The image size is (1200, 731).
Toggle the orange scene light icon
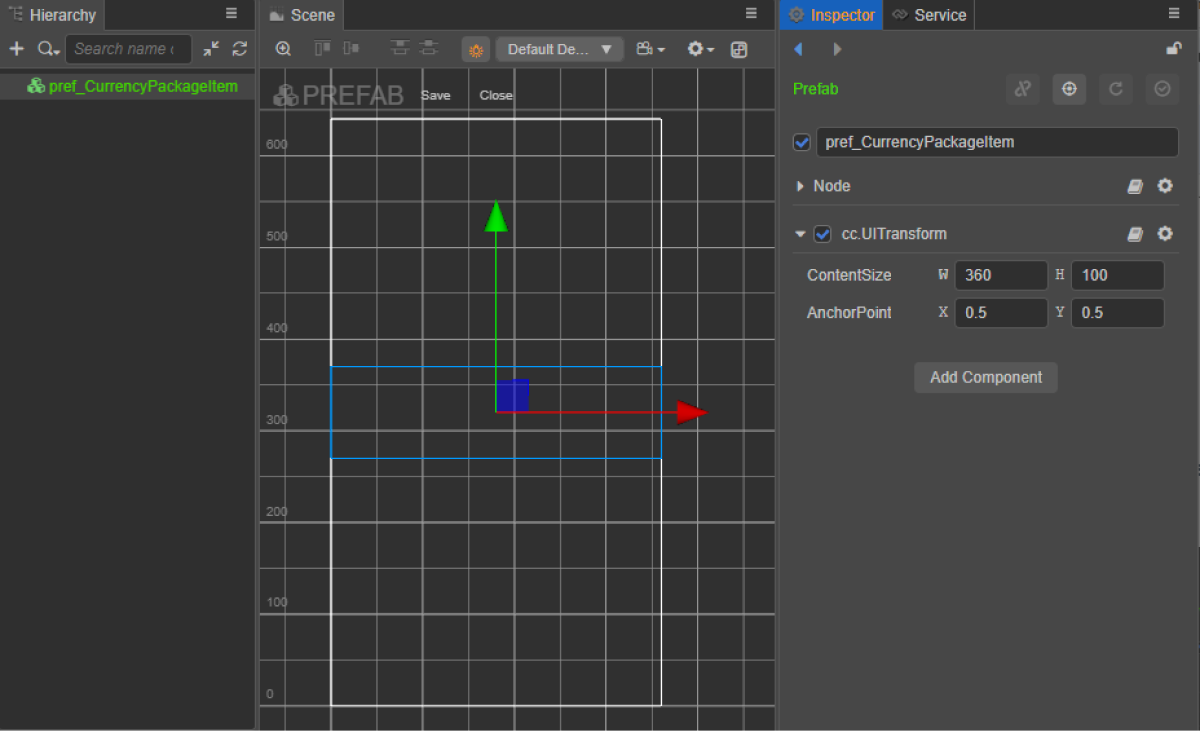476,50
